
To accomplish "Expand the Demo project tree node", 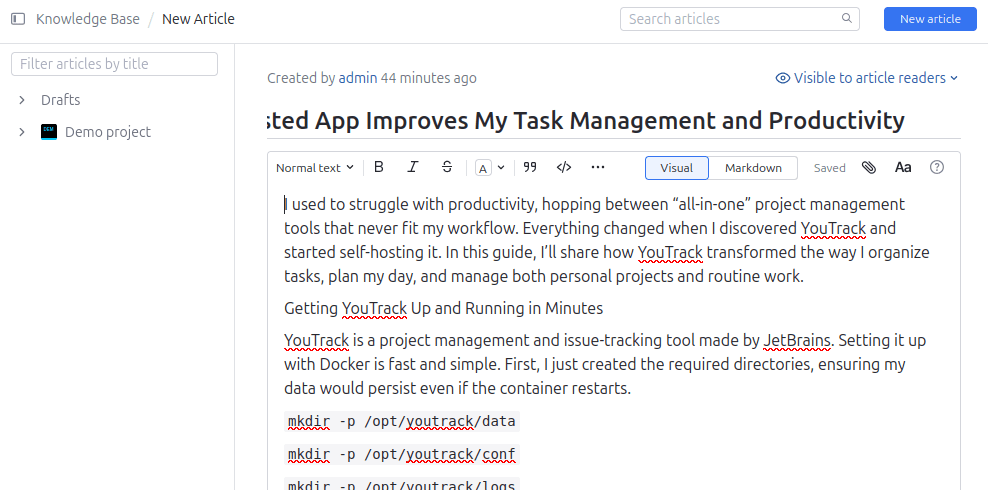I will (x=22, y=132).
